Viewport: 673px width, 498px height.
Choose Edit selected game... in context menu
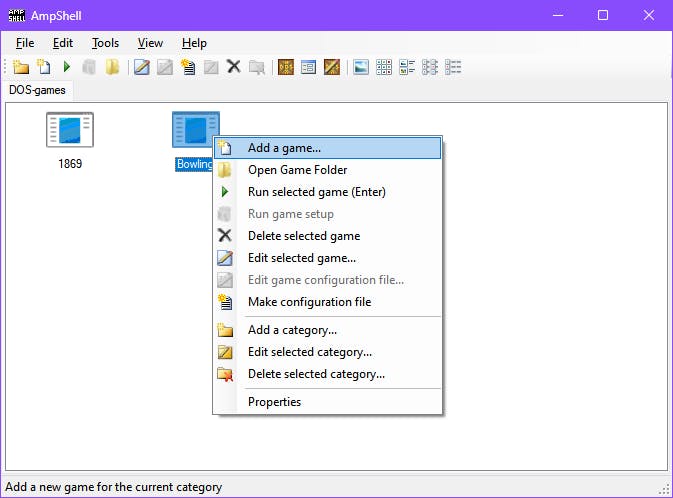click(327, 258)
